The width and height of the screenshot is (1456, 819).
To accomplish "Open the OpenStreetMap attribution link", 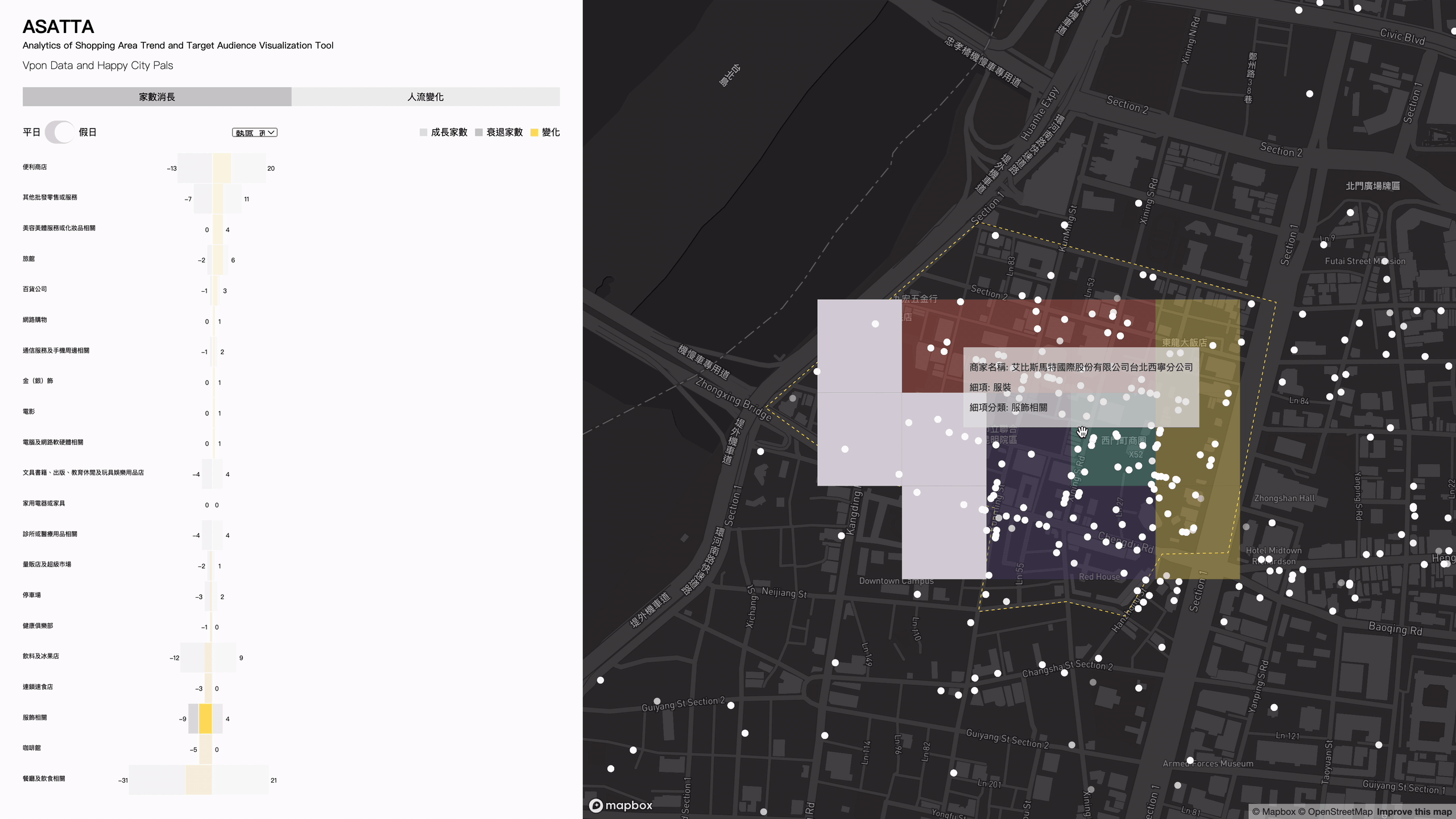I will coord(1340,812).
